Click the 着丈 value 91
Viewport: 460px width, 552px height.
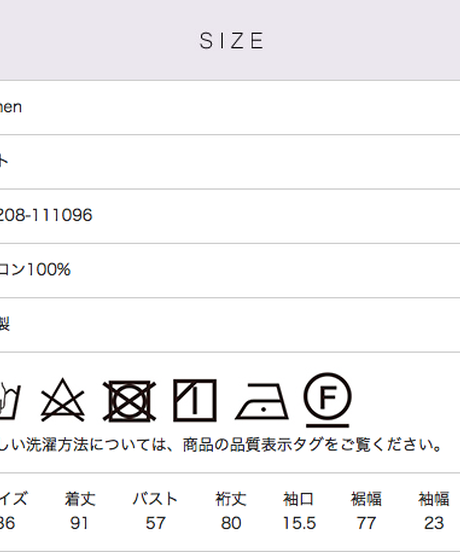(x=79, y=523)
